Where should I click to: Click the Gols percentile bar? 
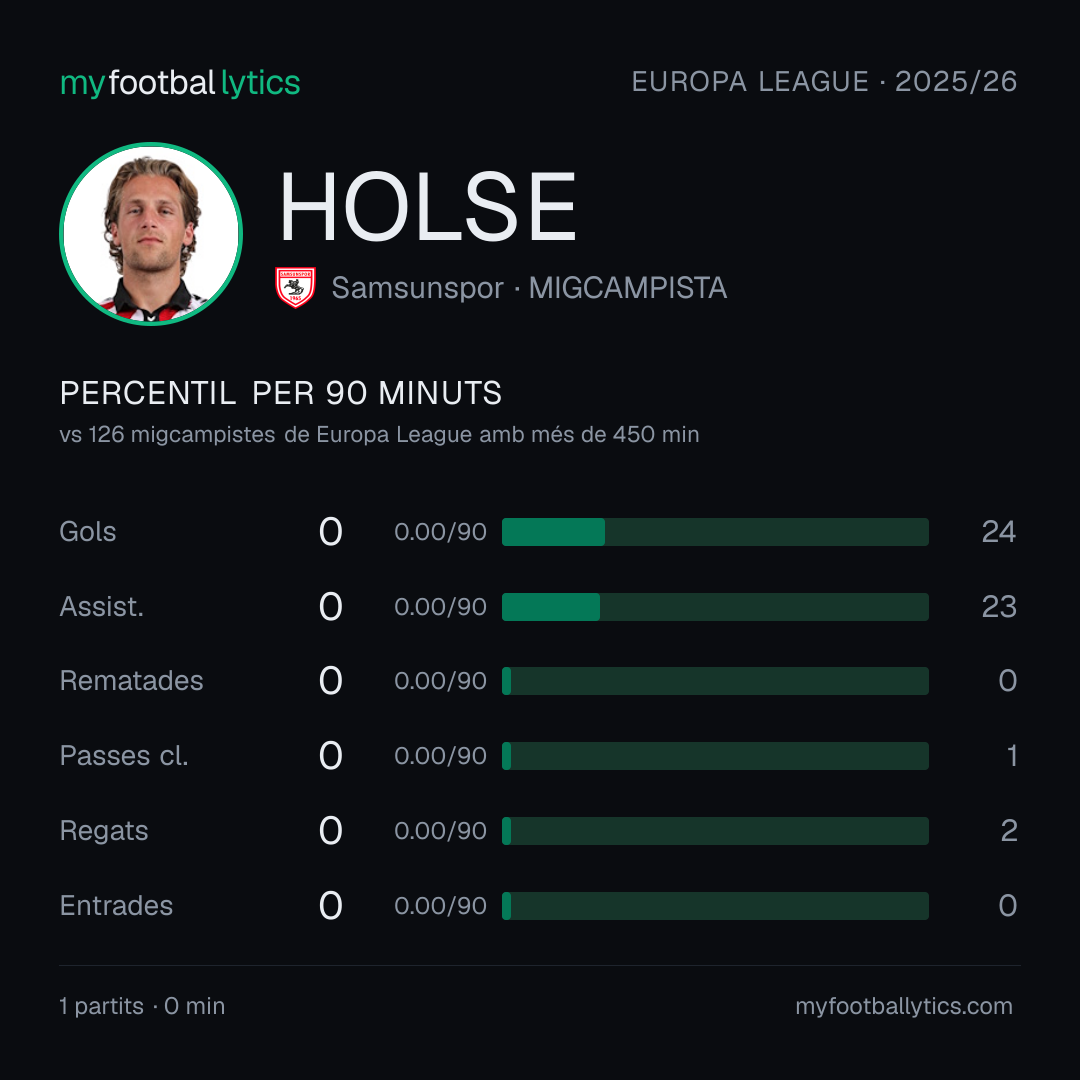pos(715,532)
